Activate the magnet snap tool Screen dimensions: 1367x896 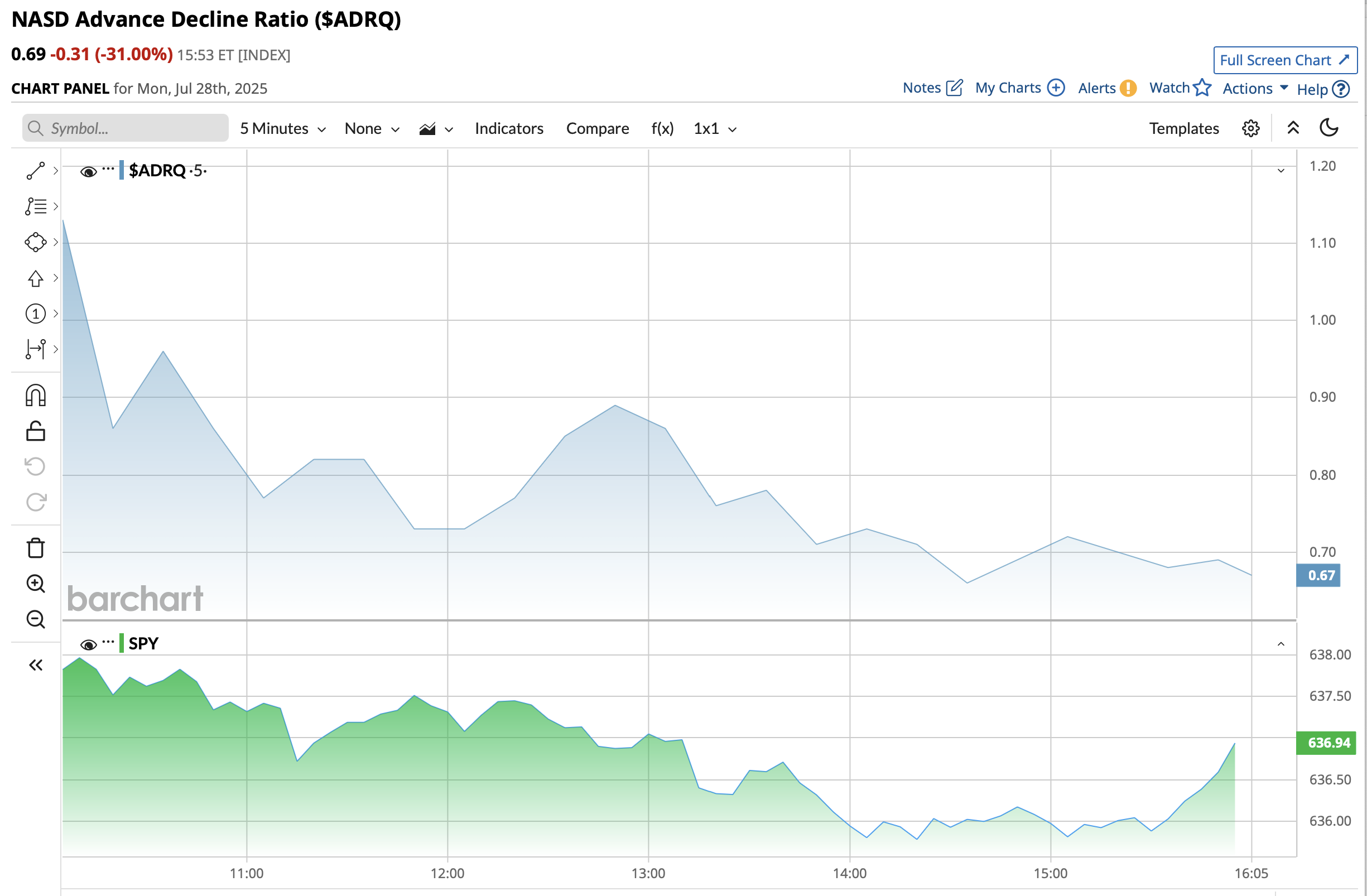[35, 396]
